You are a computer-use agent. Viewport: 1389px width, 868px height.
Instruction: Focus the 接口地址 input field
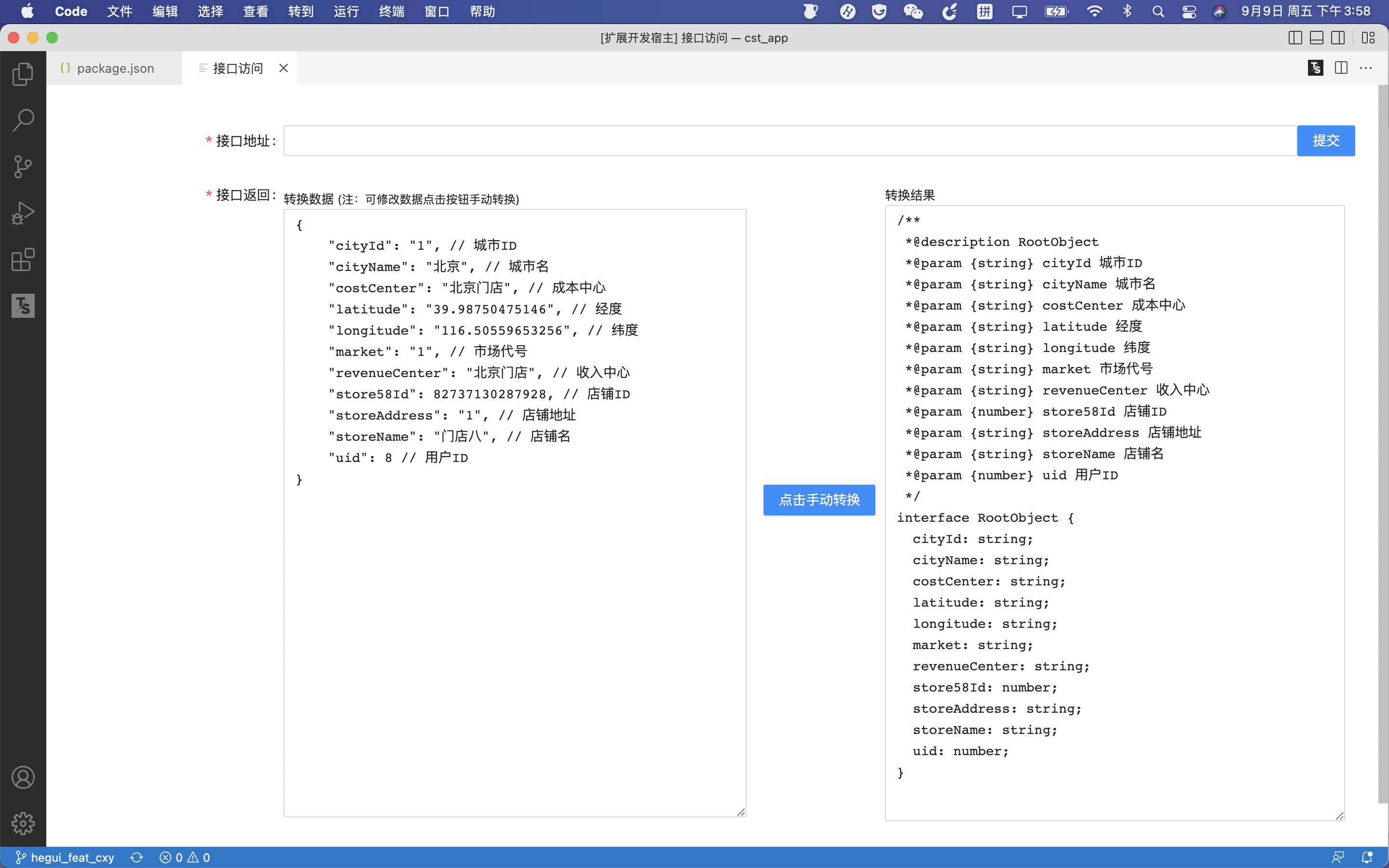(x=789, y=141)
